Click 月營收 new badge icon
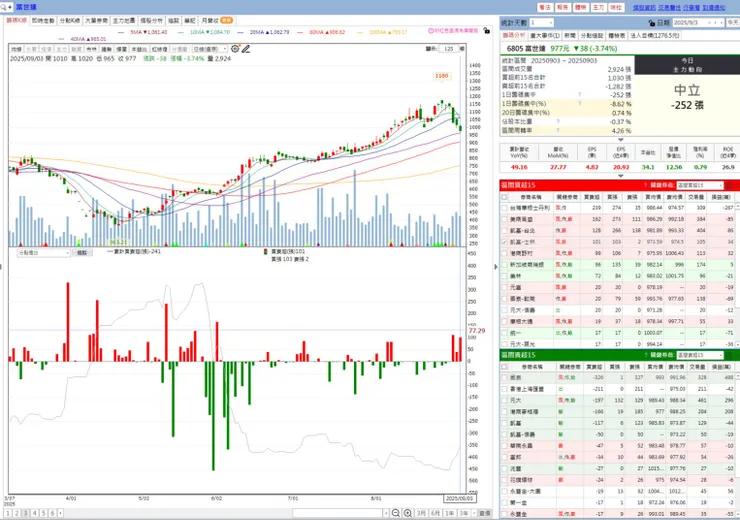 pyautogui.click(x=227, y=20)
